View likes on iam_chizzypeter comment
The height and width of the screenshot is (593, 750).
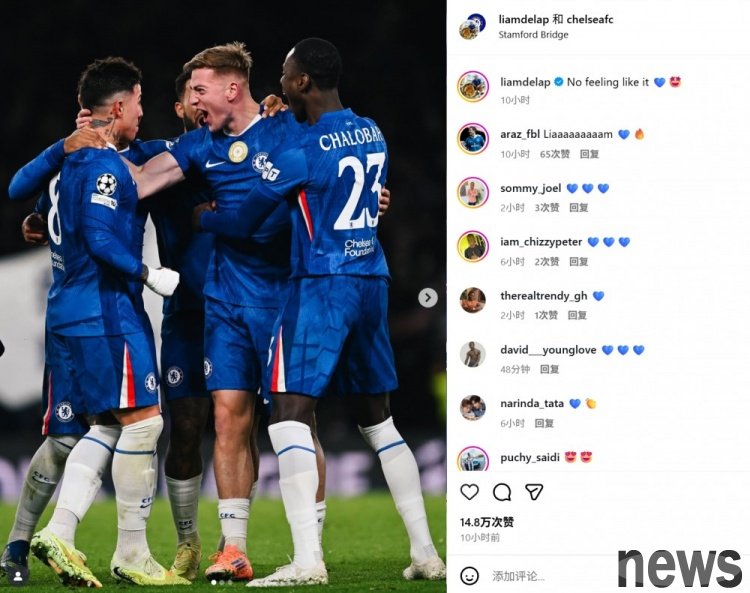pyautogui.click(x=547, y=262)
